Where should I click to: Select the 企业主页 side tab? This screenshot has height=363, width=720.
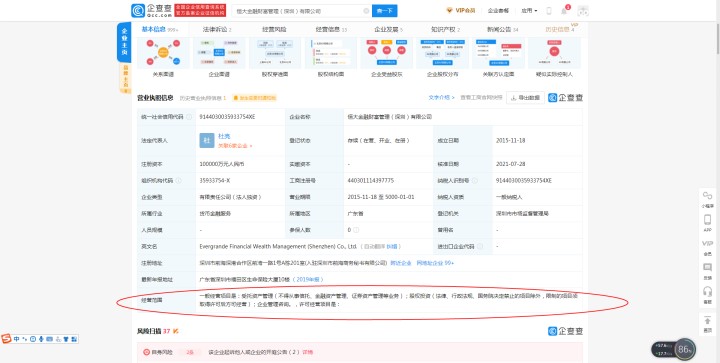point(124,42)
